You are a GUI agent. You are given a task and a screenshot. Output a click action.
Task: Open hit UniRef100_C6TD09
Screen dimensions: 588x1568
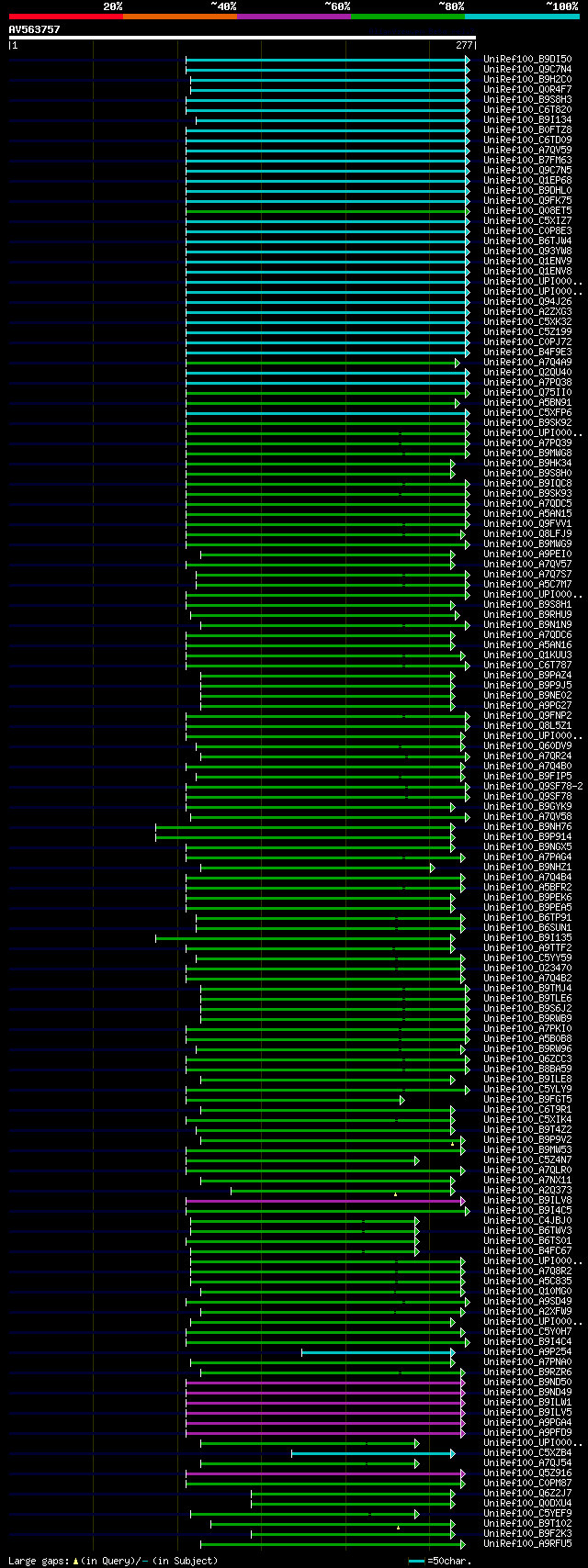point(527,140)
